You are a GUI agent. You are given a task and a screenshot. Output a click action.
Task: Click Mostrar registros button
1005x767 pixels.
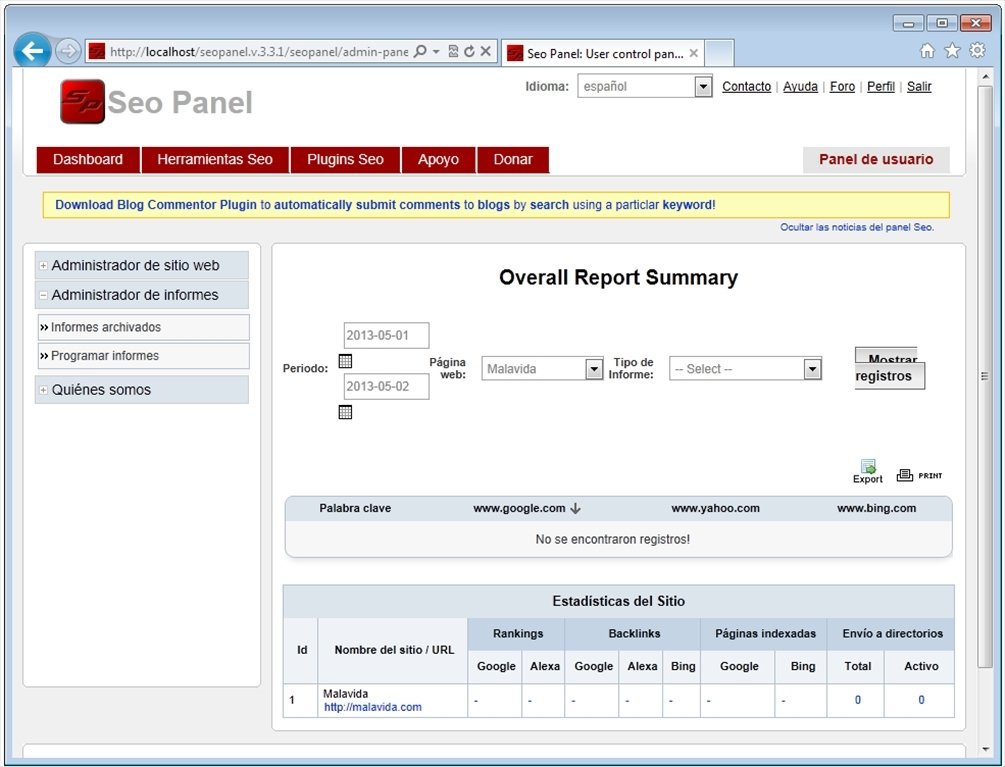[x=889, y=368]
